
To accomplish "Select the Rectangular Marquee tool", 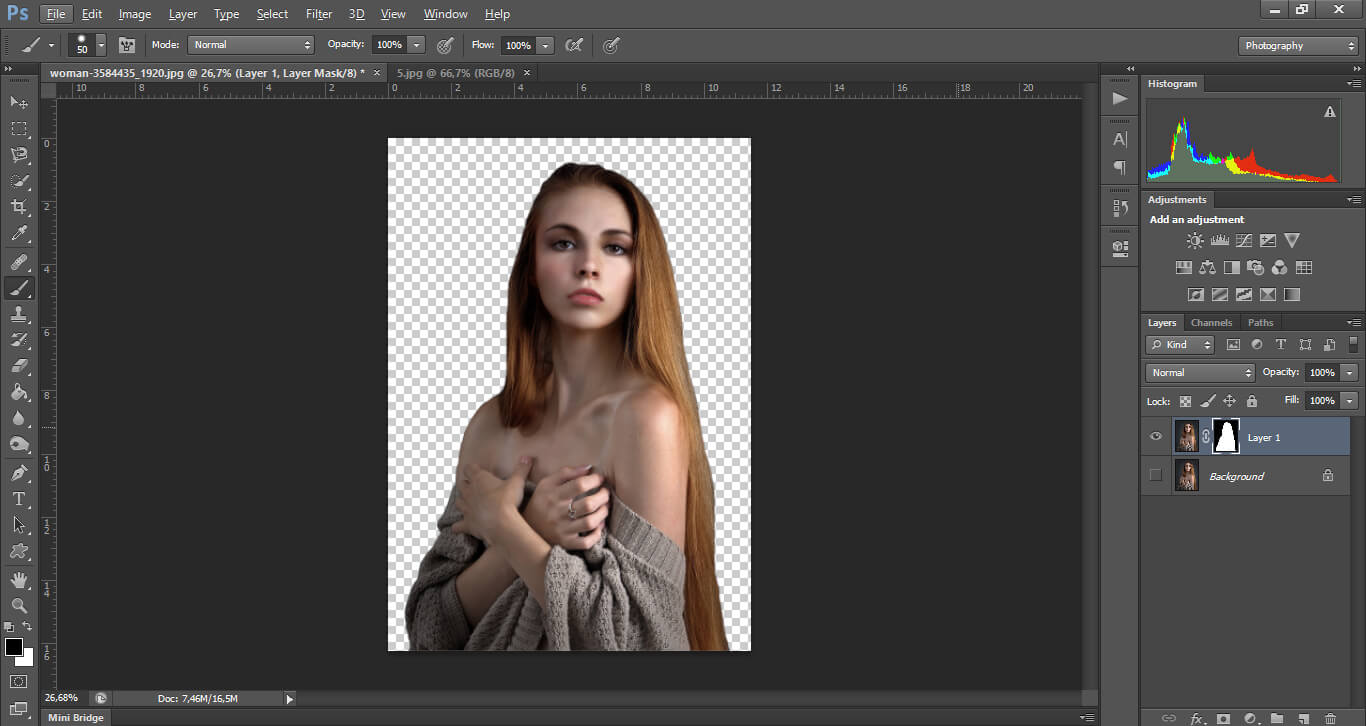I will point(19,129).
